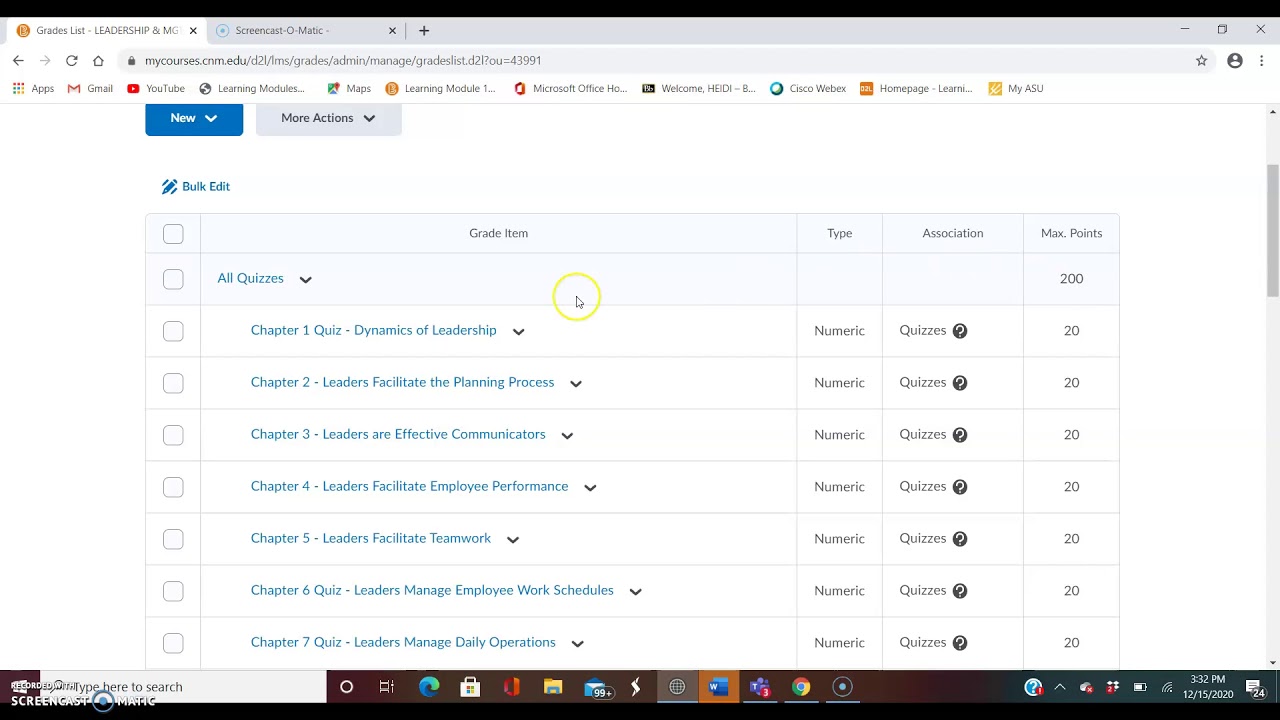Click the page vertical scrollbar thumb
Screen dimensions: 1280x720
pyautogui.click(x=1272, y=230)
